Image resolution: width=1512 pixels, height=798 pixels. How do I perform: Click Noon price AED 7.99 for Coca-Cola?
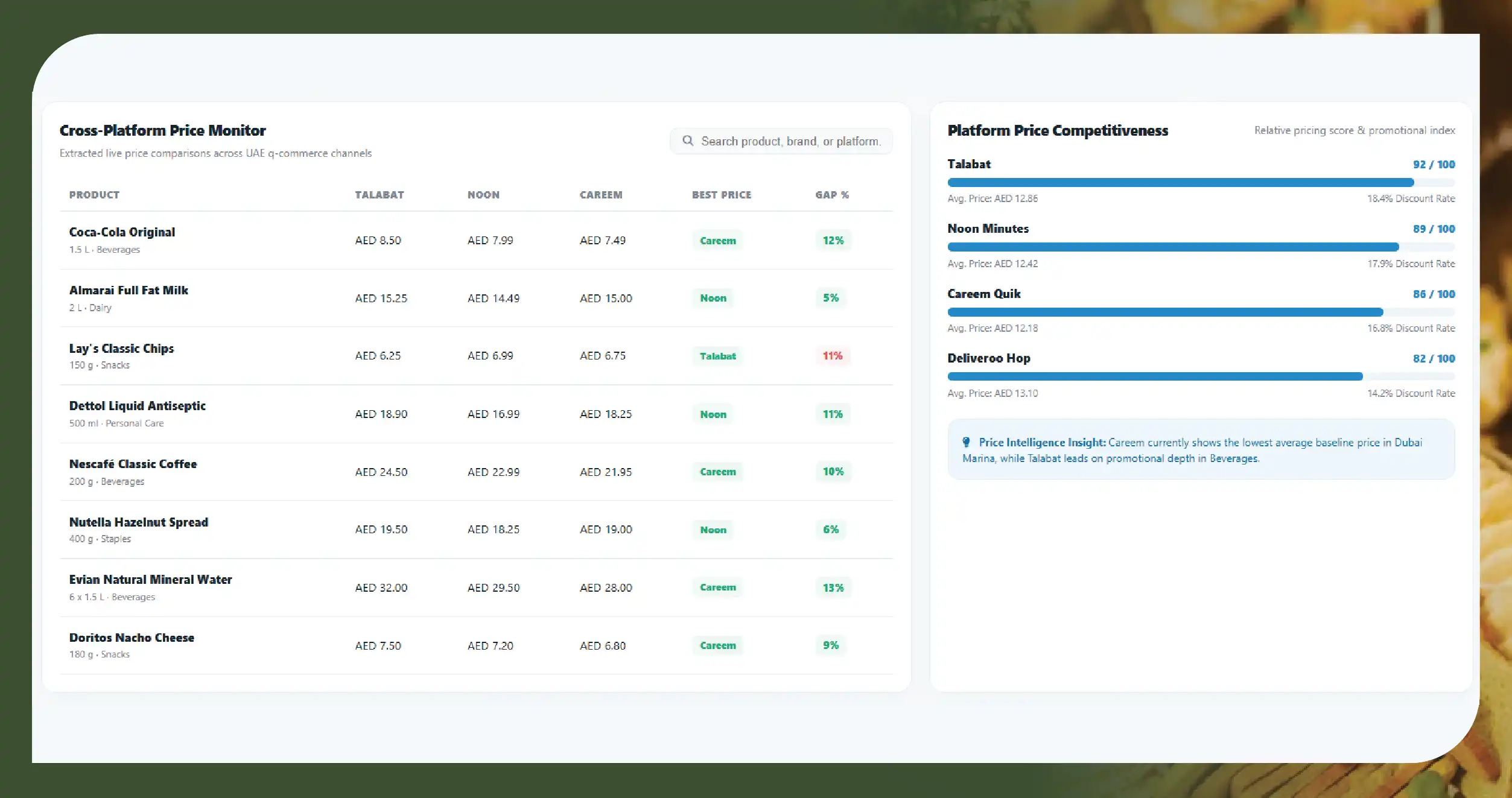click(490, 240)
